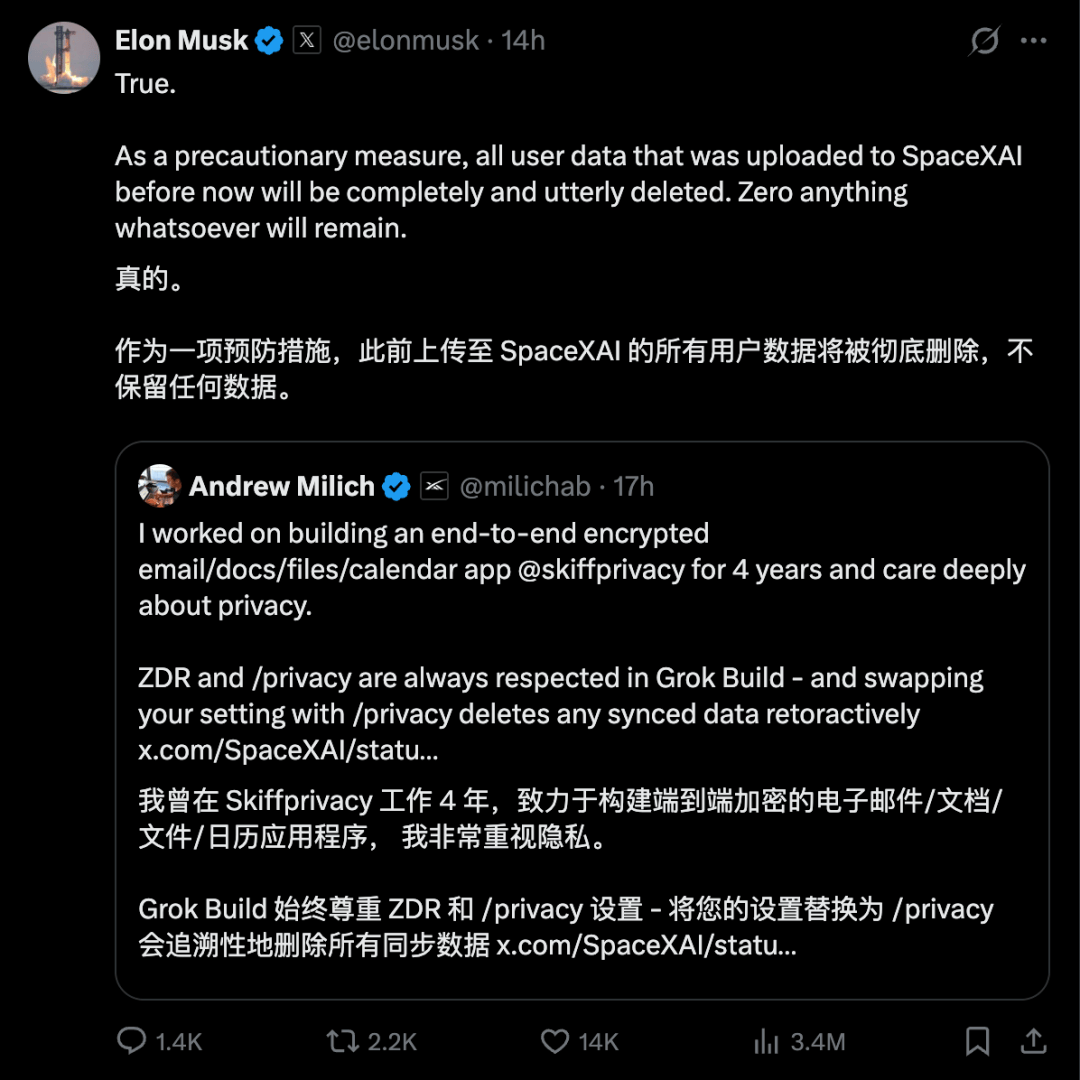Click the SpaceX affiliation badge beside Andrew Milich
Viewport: 1080px width, 1080px height.
[435, 486]
